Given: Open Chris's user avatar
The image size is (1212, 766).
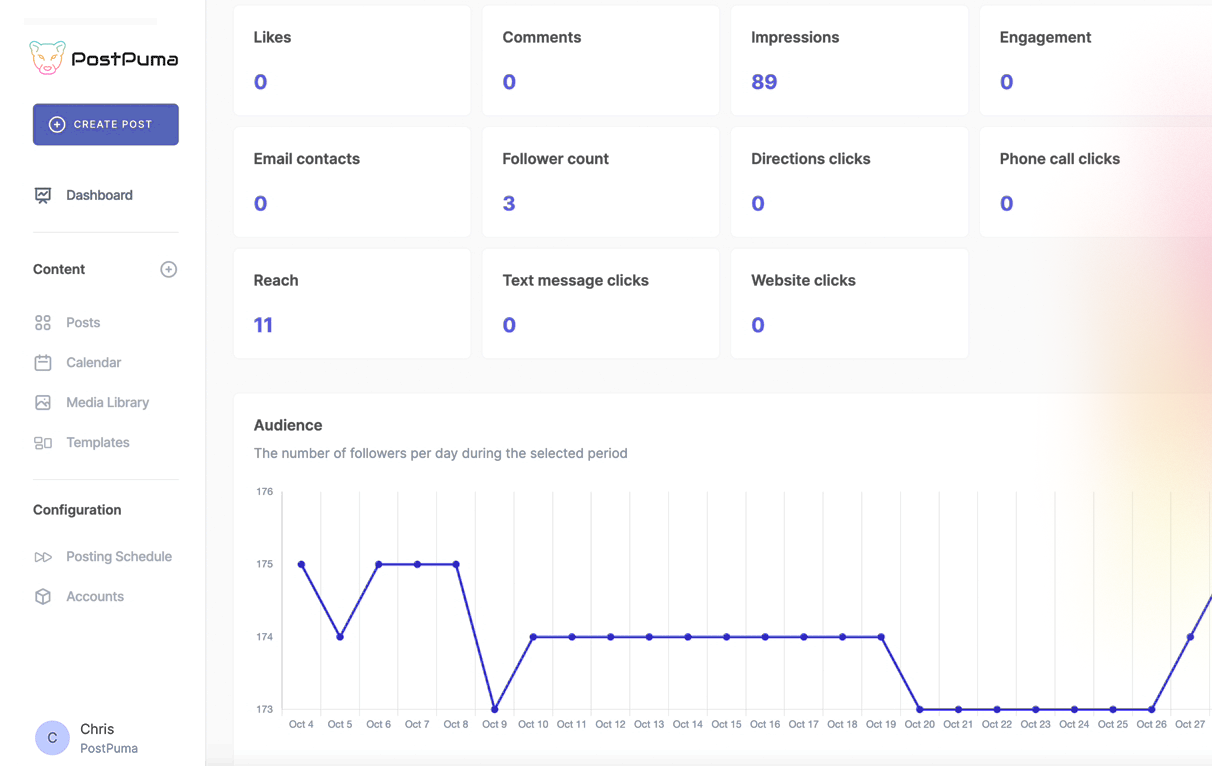Looking at the screenshot, I should pyautogui.click(x=52, y=738).
